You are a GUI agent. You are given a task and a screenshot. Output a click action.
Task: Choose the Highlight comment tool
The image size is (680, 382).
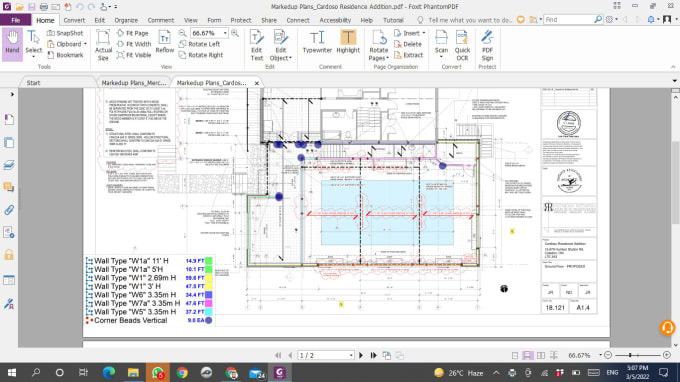(348, 42)
